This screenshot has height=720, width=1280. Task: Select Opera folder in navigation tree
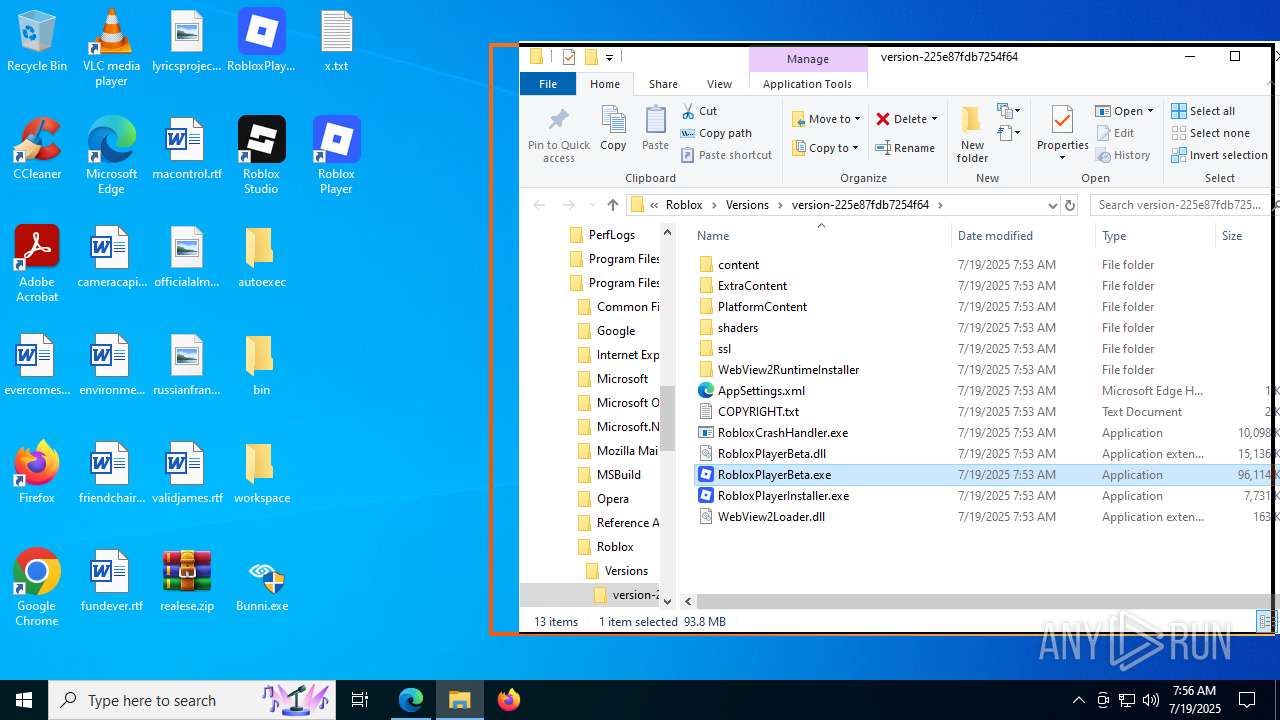(x=603, y=499)
